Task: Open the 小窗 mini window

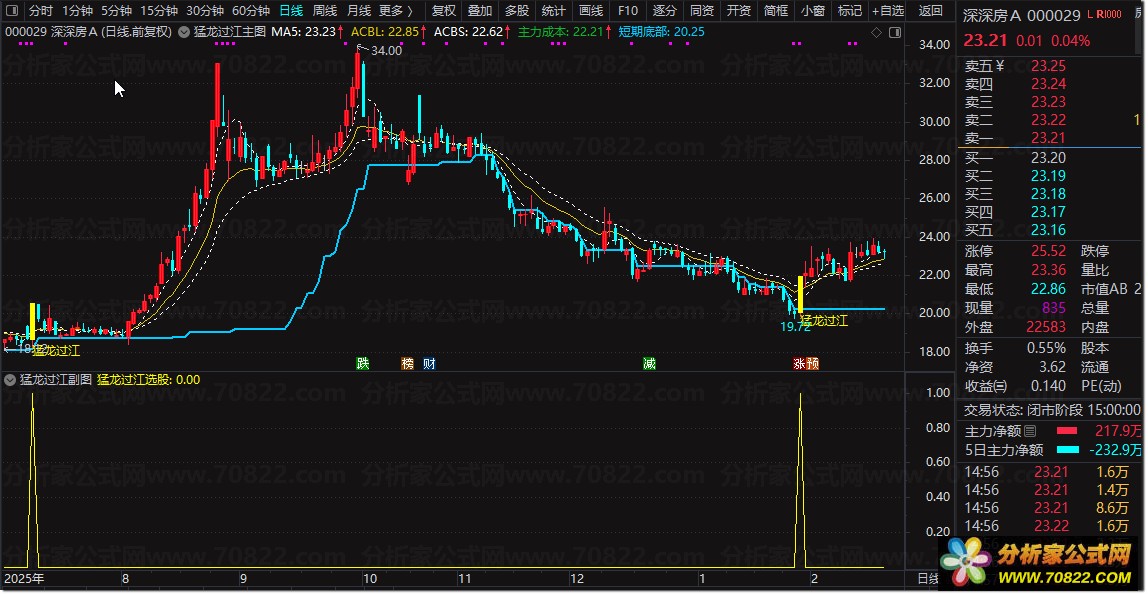Action: click(813, 11)
